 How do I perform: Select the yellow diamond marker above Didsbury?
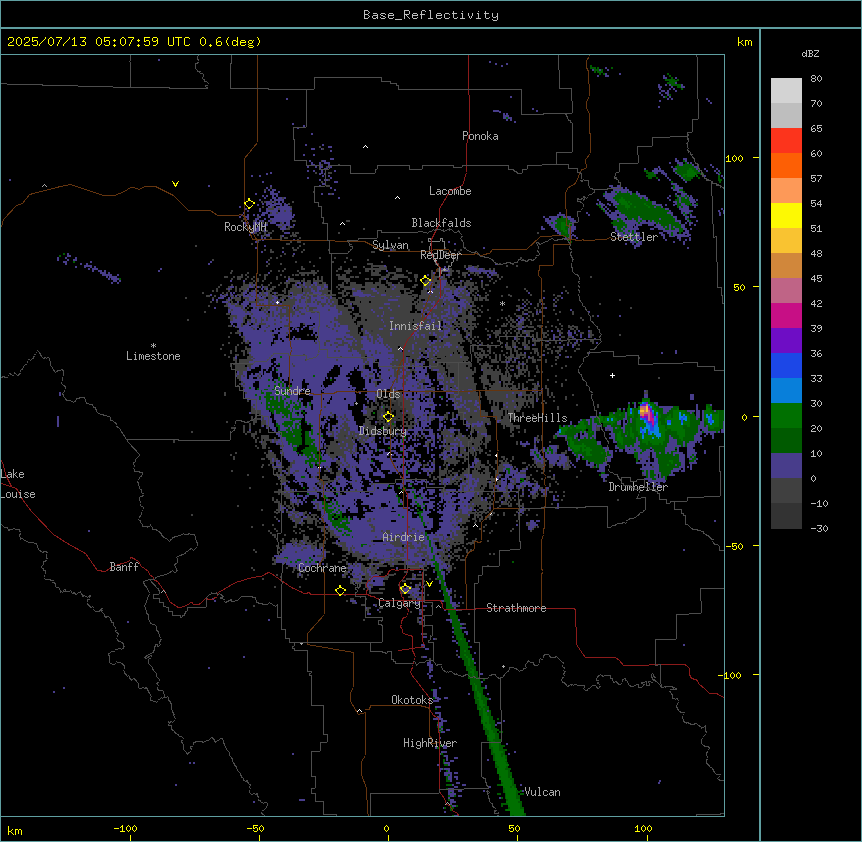(x=388, y=417)
